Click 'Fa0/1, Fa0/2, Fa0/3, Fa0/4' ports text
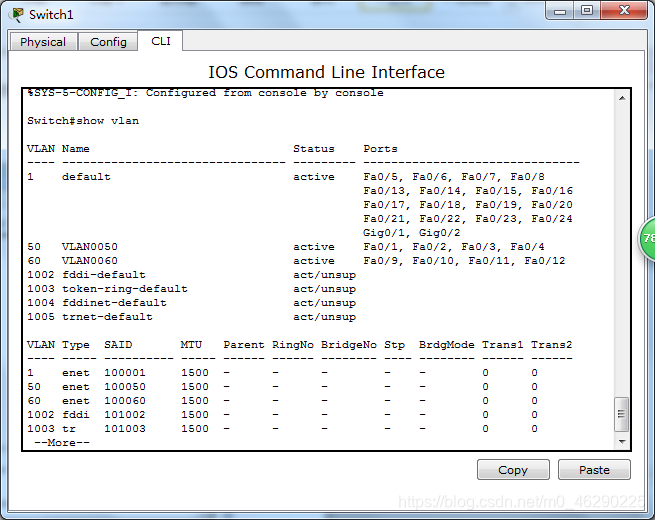Screen dimensions: 655x520 454,246
